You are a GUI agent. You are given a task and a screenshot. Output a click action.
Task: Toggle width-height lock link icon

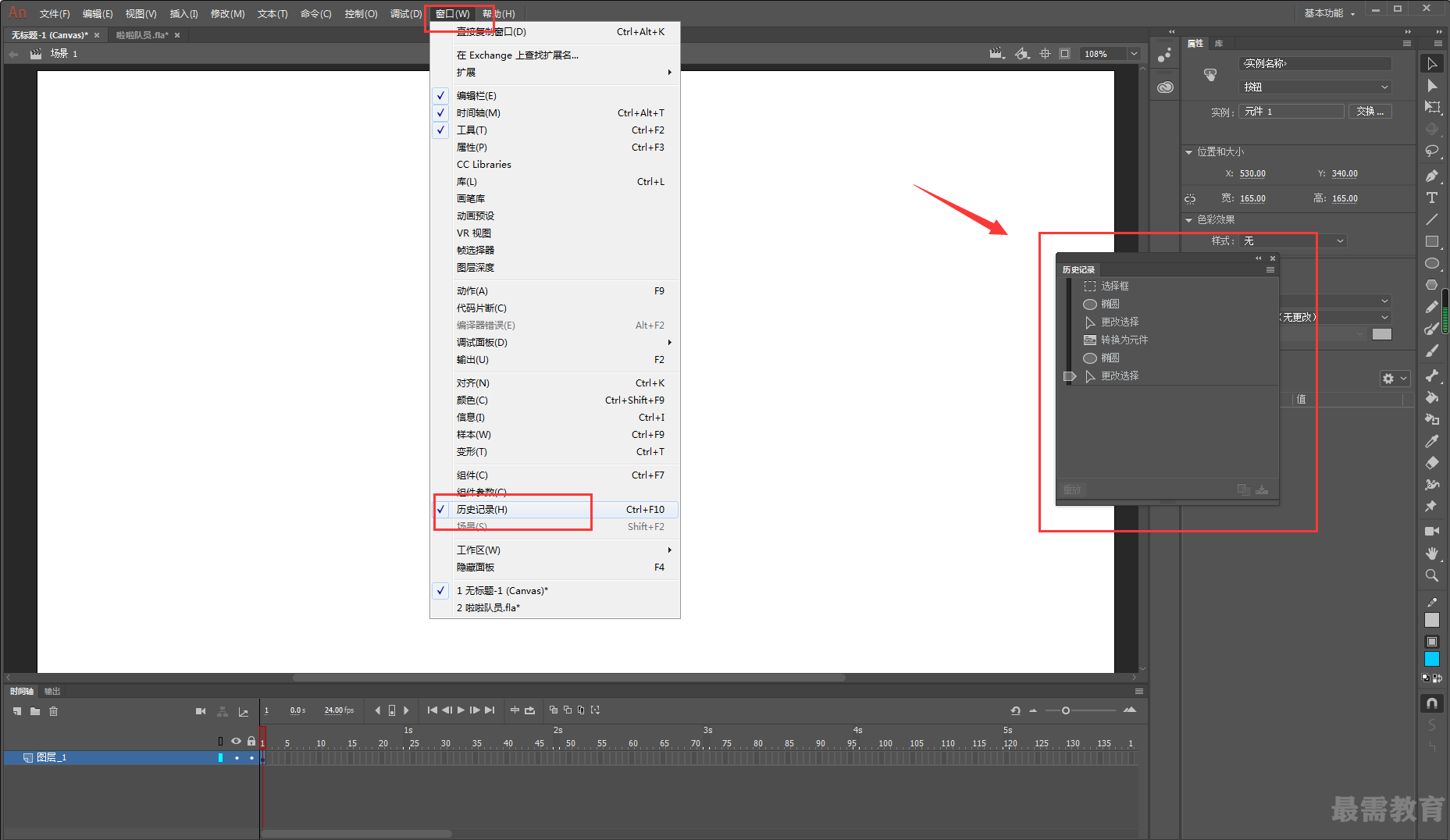[x=1190, y=199]
